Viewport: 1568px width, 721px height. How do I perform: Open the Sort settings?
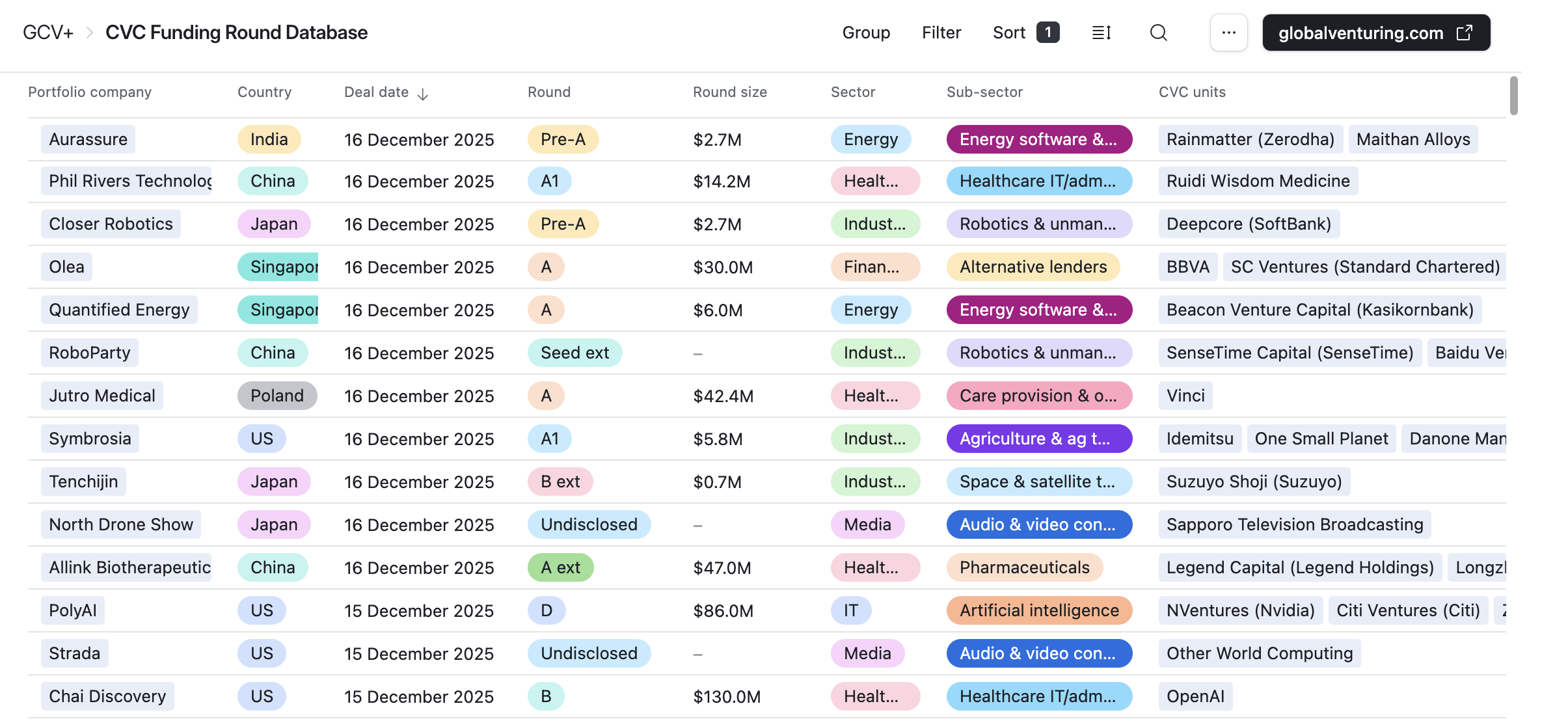click(1008, 33)
